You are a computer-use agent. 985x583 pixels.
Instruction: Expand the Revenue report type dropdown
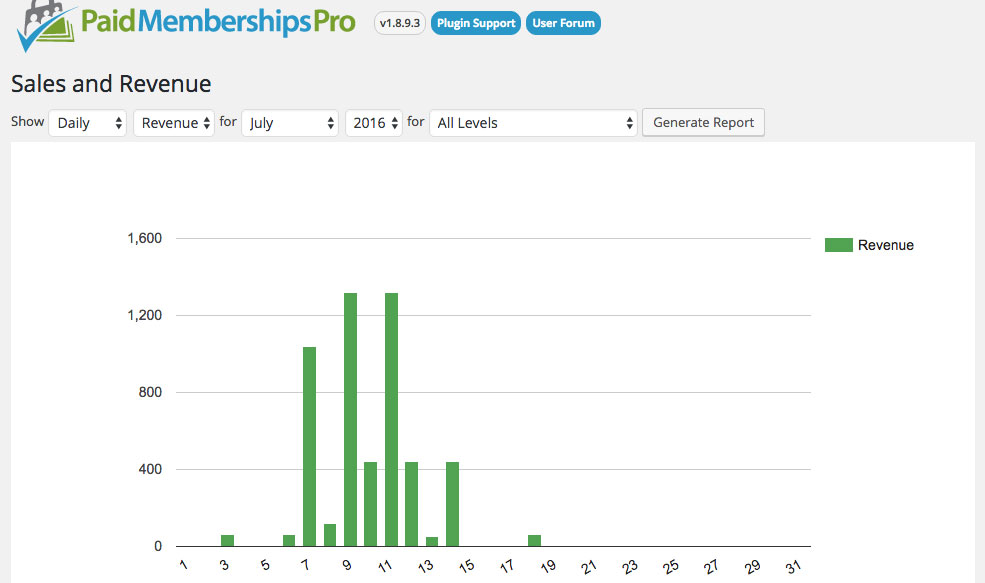174,123
